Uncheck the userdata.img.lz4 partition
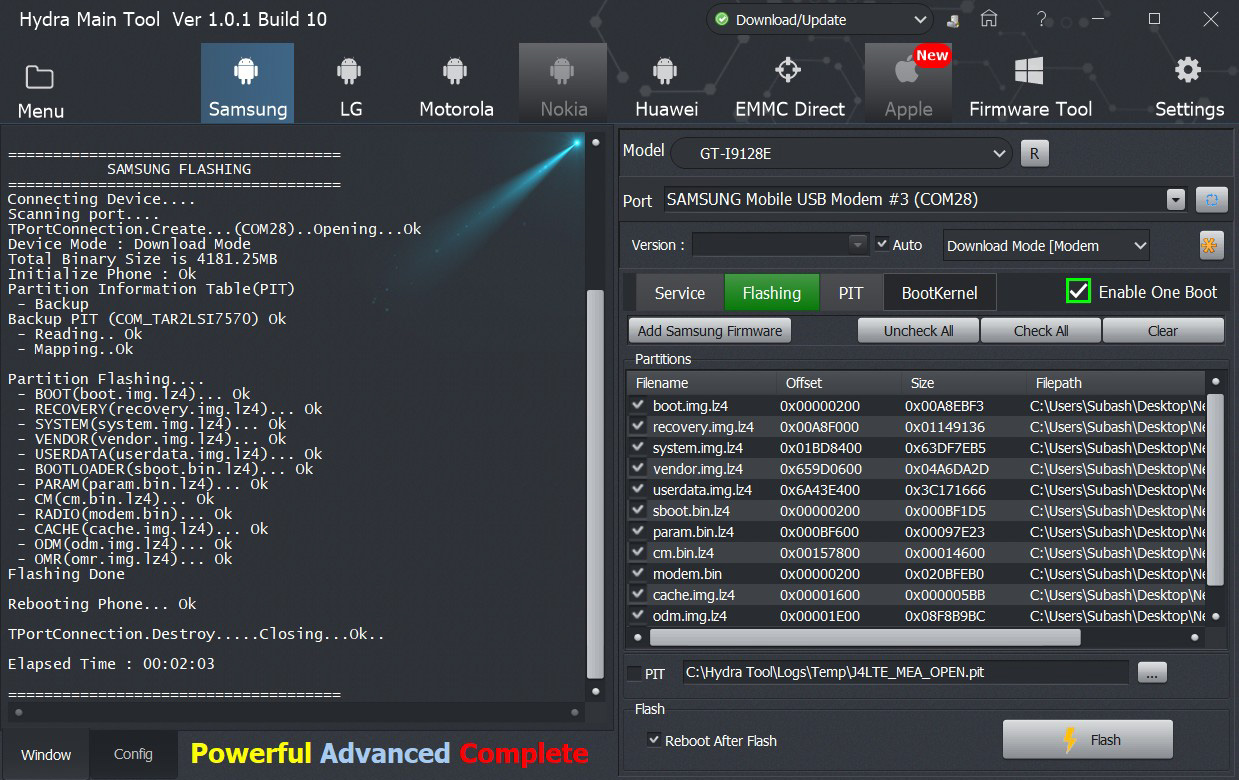1239x780 pixels. (x=638, y=489)
